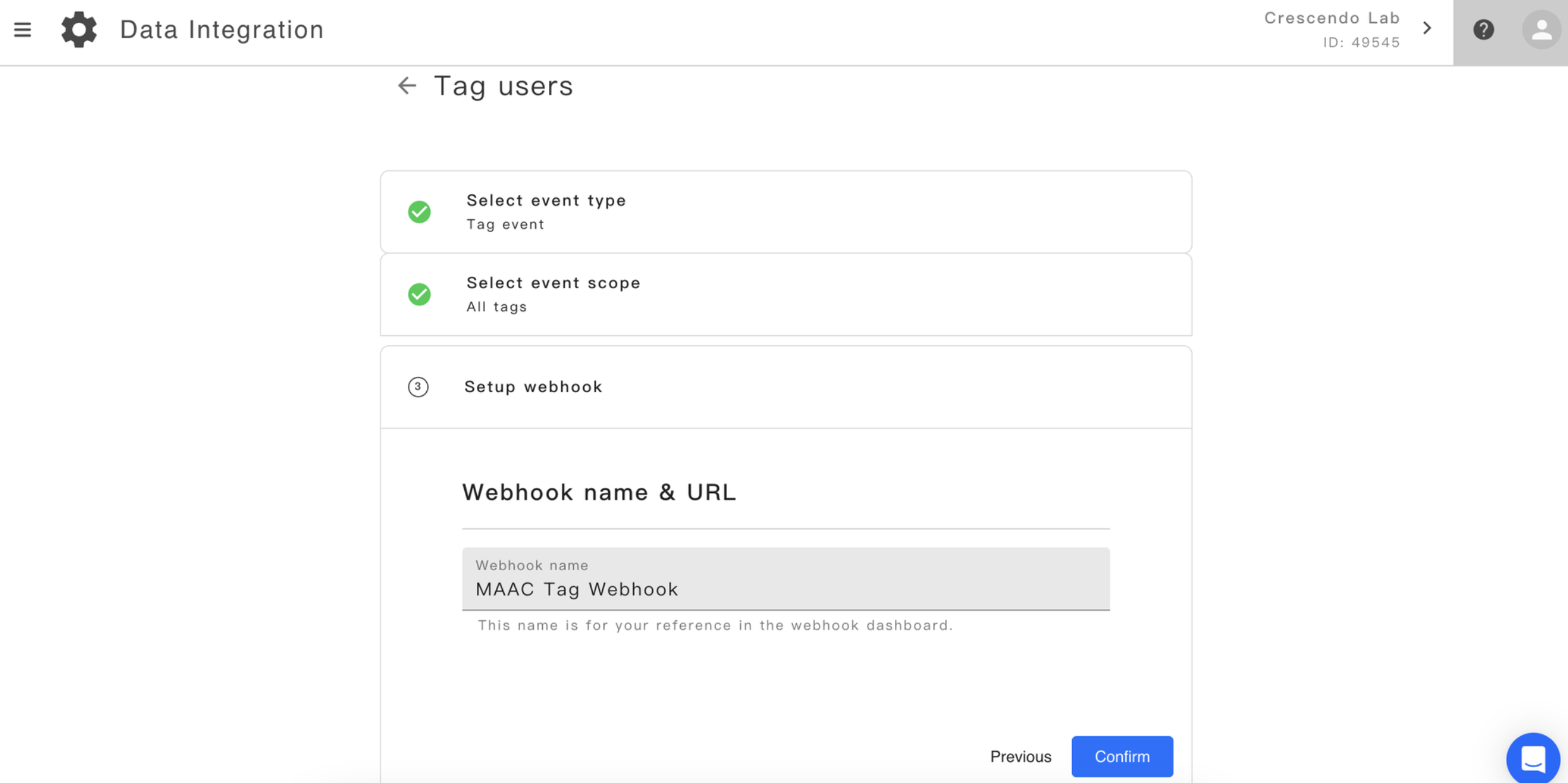Click the Crescendo Lab ID 49545 label
Screen dimensions: 1568x783
[1332, 30]
